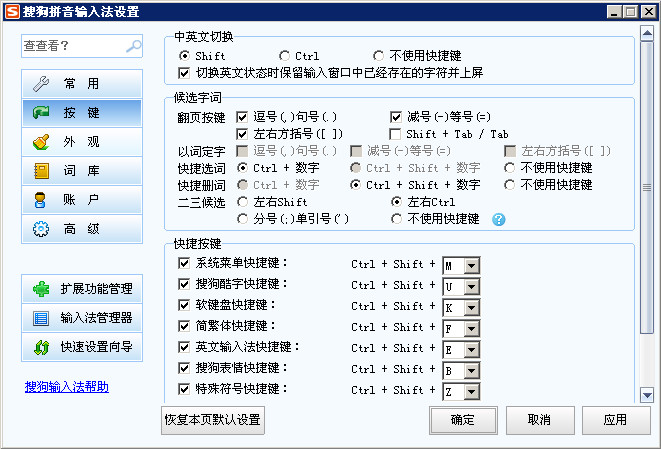
Task: Open the F key dropdown for 简繁体快捷键
Action: [x=471, y=329]
